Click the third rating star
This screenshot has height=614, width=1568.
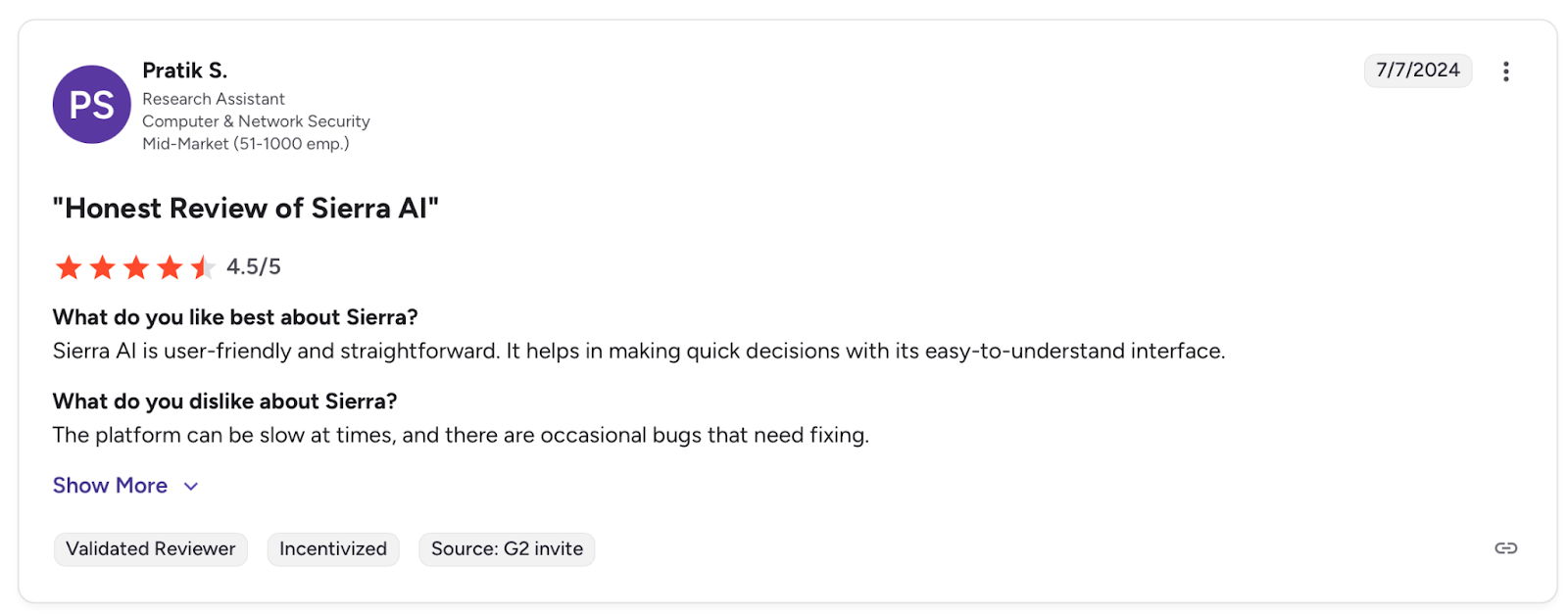click(136, 267)
